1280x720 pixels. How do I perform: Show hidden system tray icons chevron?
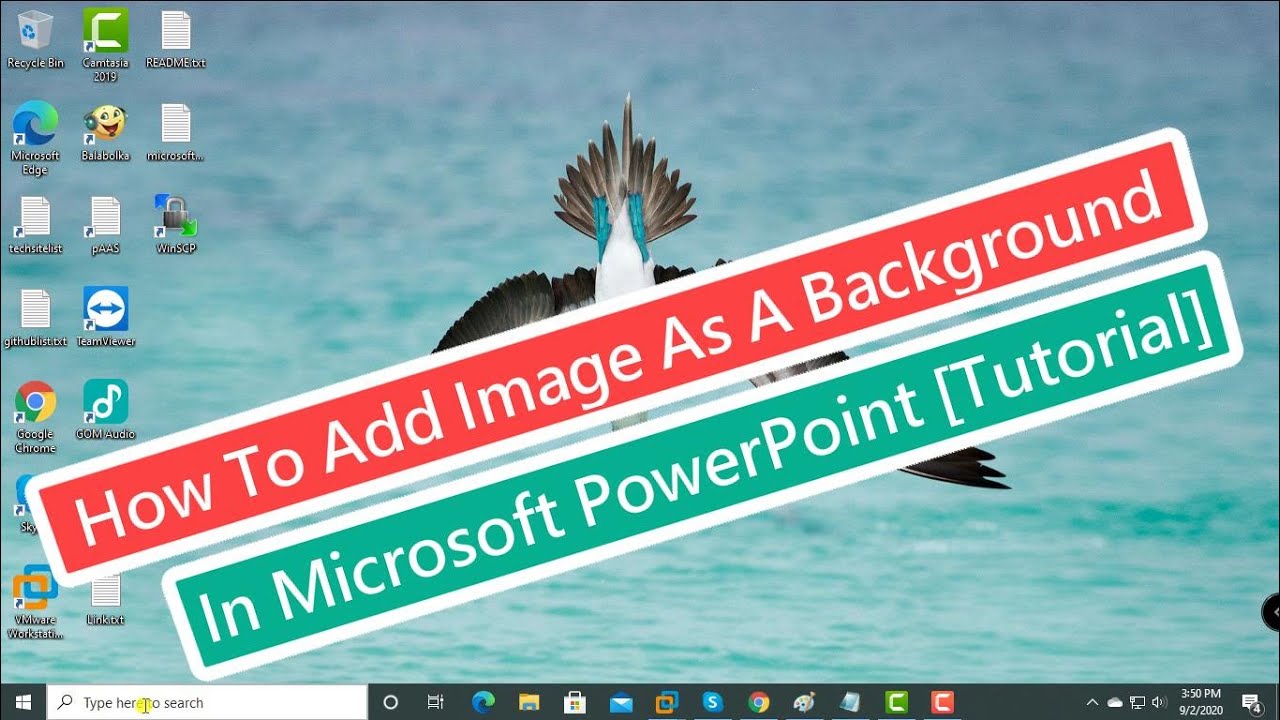point(1092,702)
